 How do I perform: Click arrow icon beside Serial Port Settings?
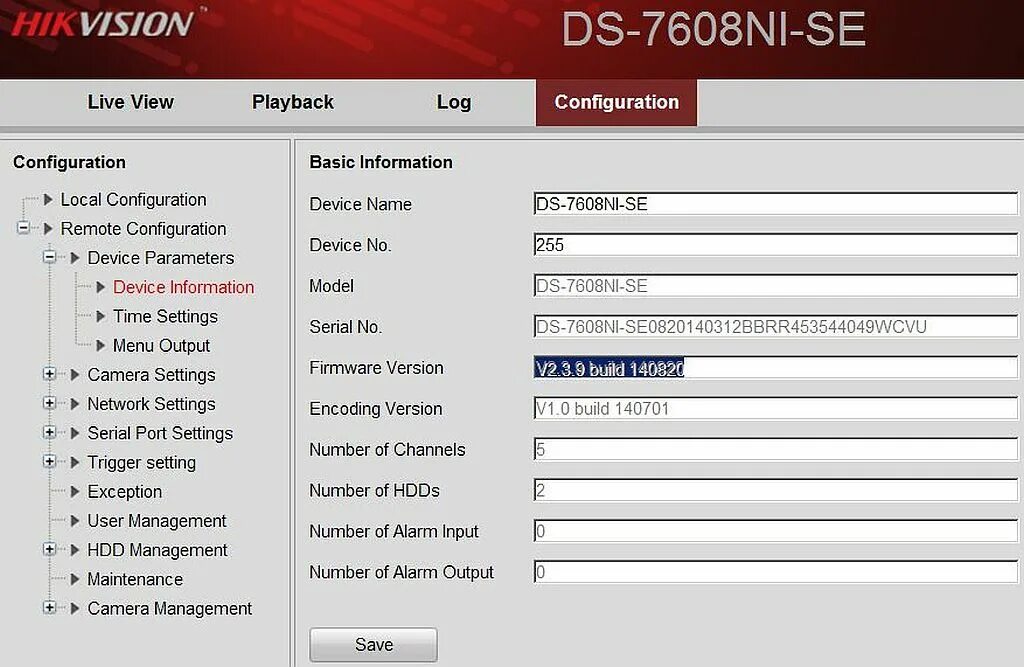coord(74,432)
